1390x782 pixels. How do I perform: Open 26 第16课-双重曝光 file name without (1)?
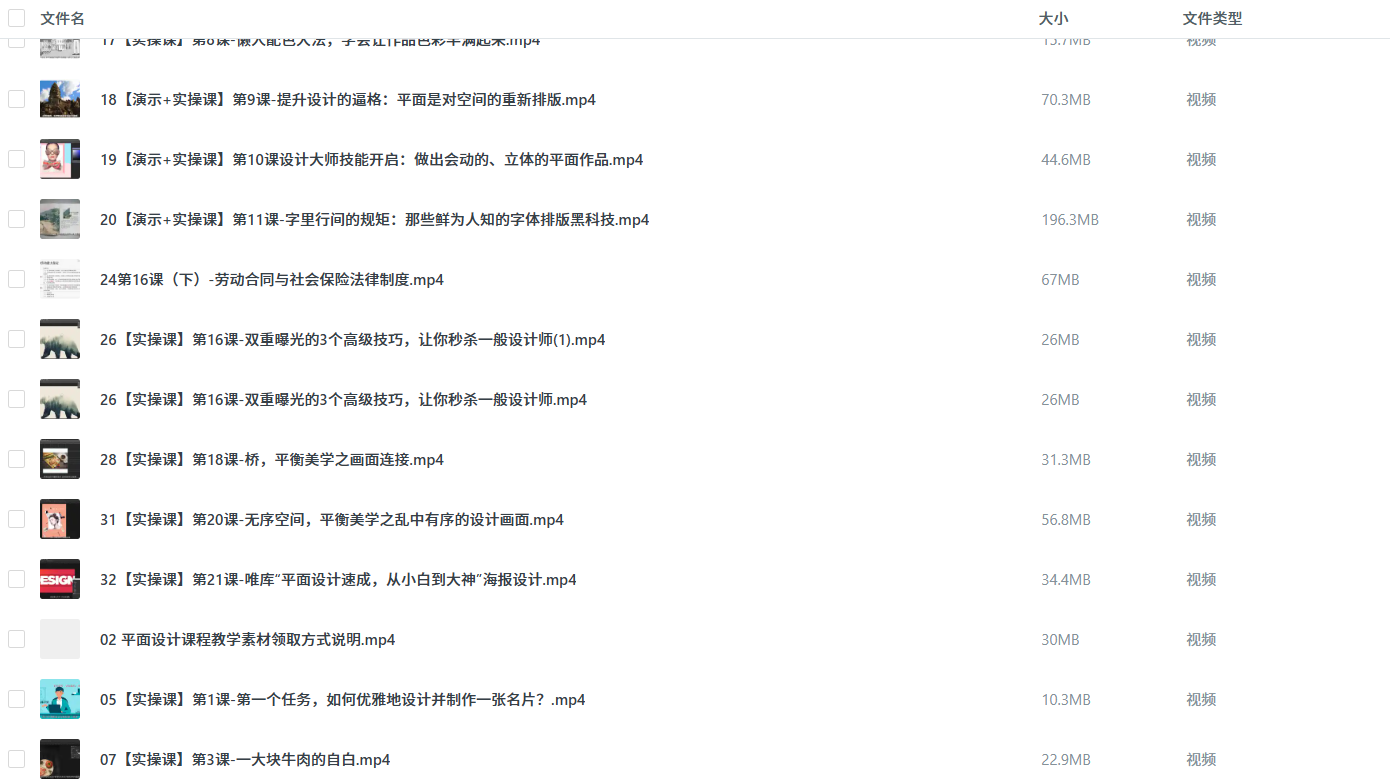pyautogui.click(x=343, y=399)
